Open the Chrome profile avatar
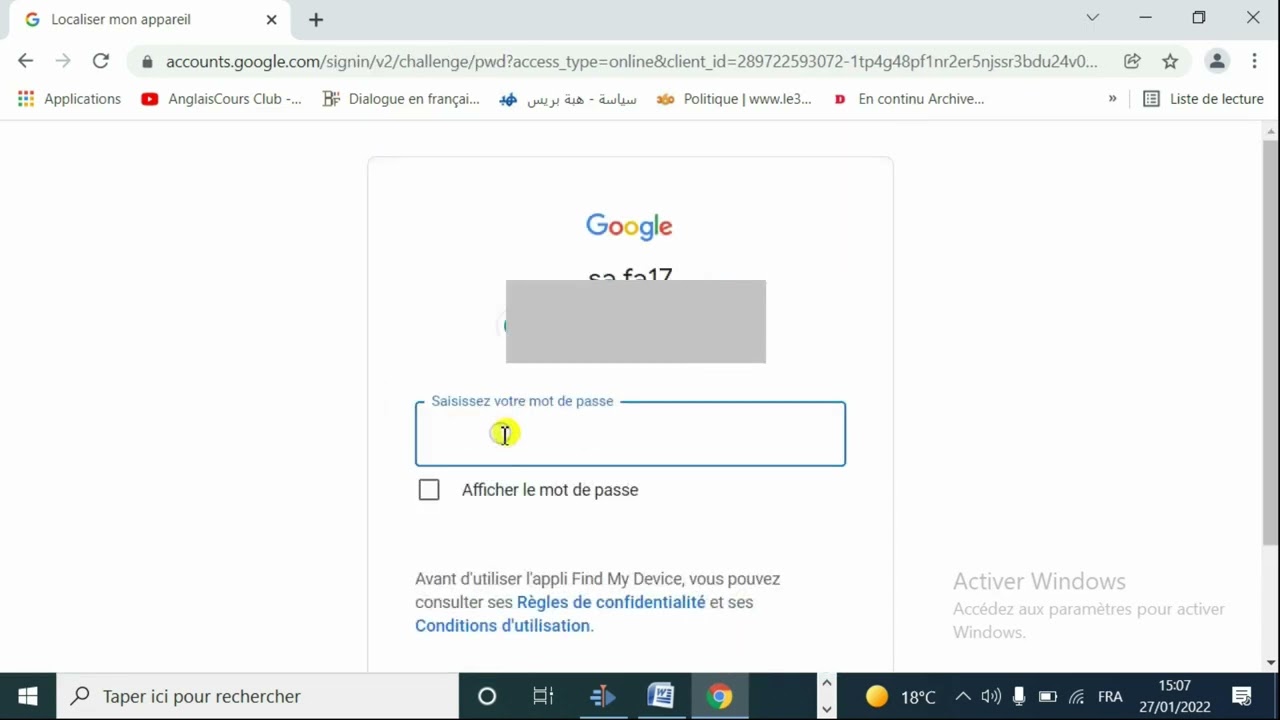Screen dimensions: 1280x720 [x=1217, y=61]
